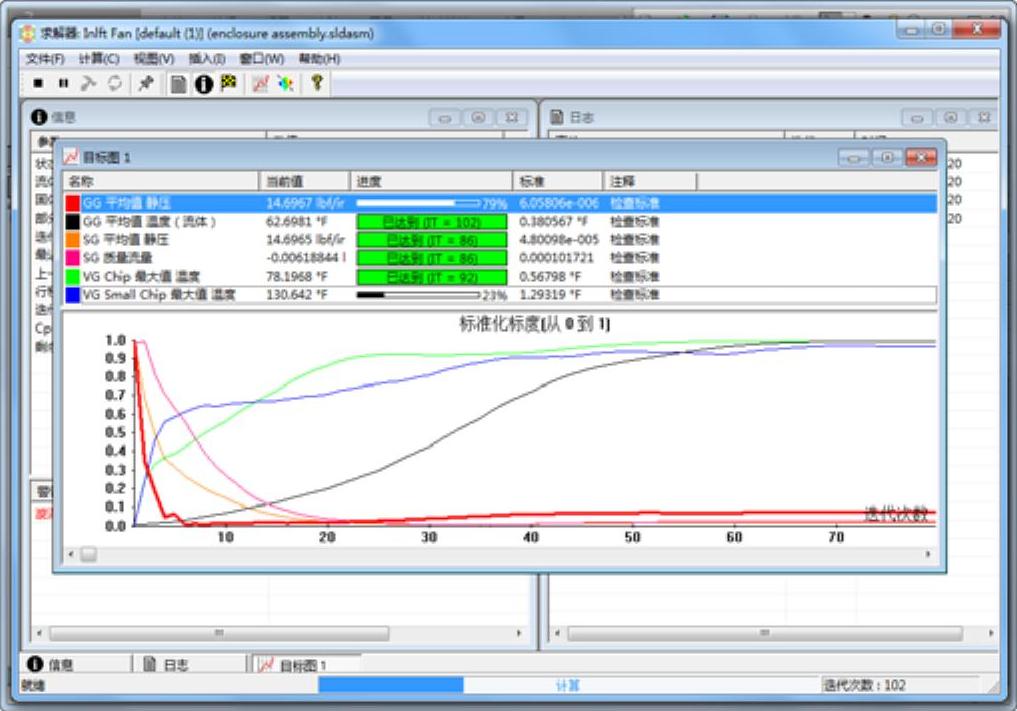This screenshot has height=711, width=1017.
Task: Click the red swatch for GG 平均值 静压
Action: pyautogui.click(x=72, y=203)
